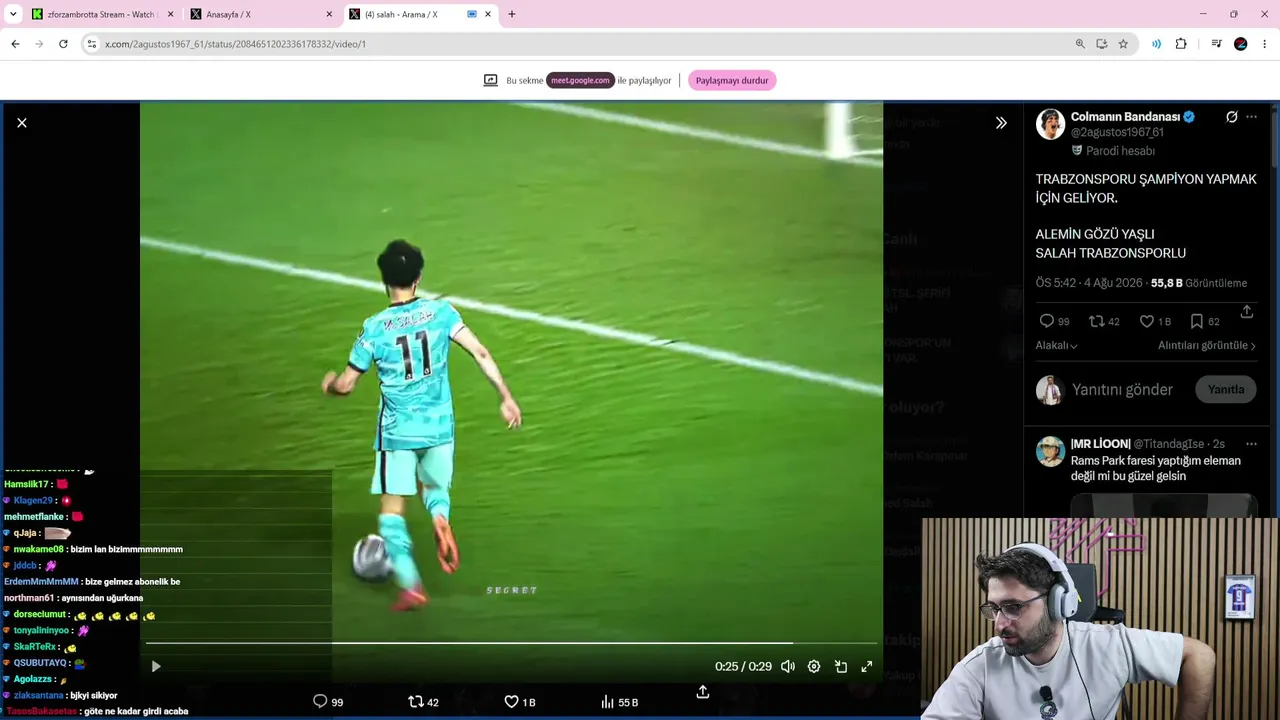Like the post with the heart under the video

pyautogui.click(x=511, y=702)
